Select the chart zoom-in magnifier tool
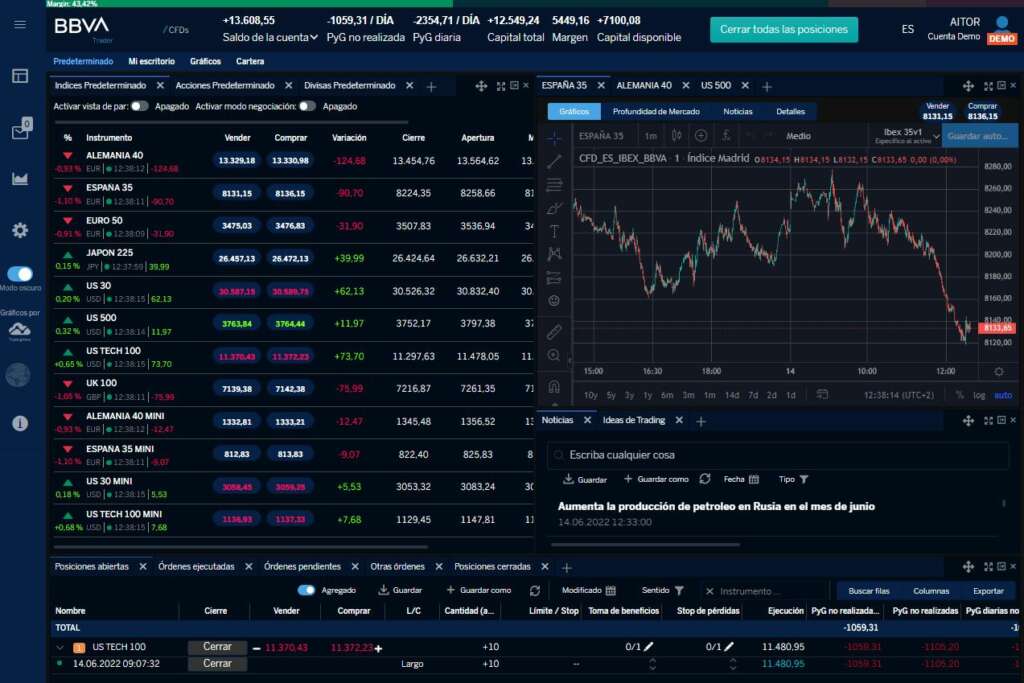The image size is (1024, 683). pos(554,355)
